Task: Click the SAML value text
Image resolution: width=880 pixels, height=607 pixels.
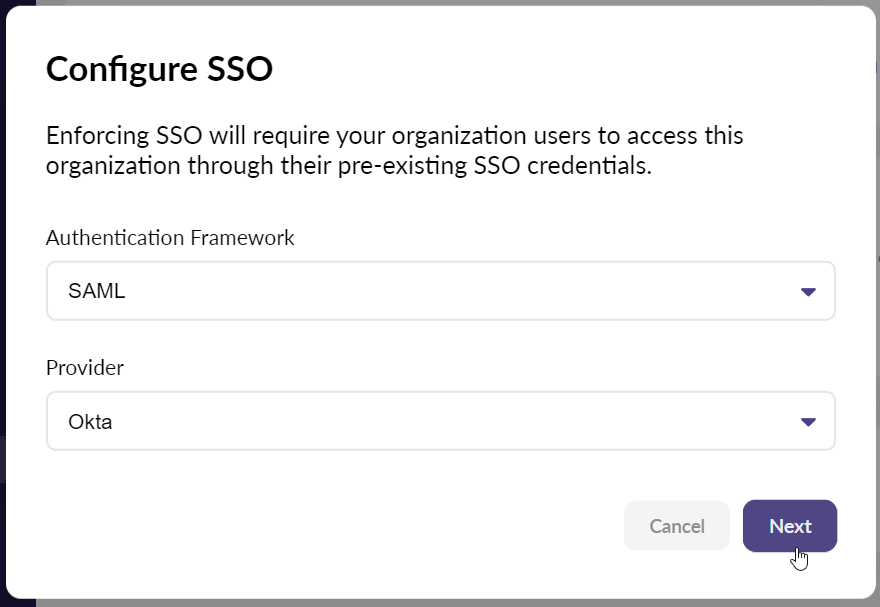Action: pos(97,291)
